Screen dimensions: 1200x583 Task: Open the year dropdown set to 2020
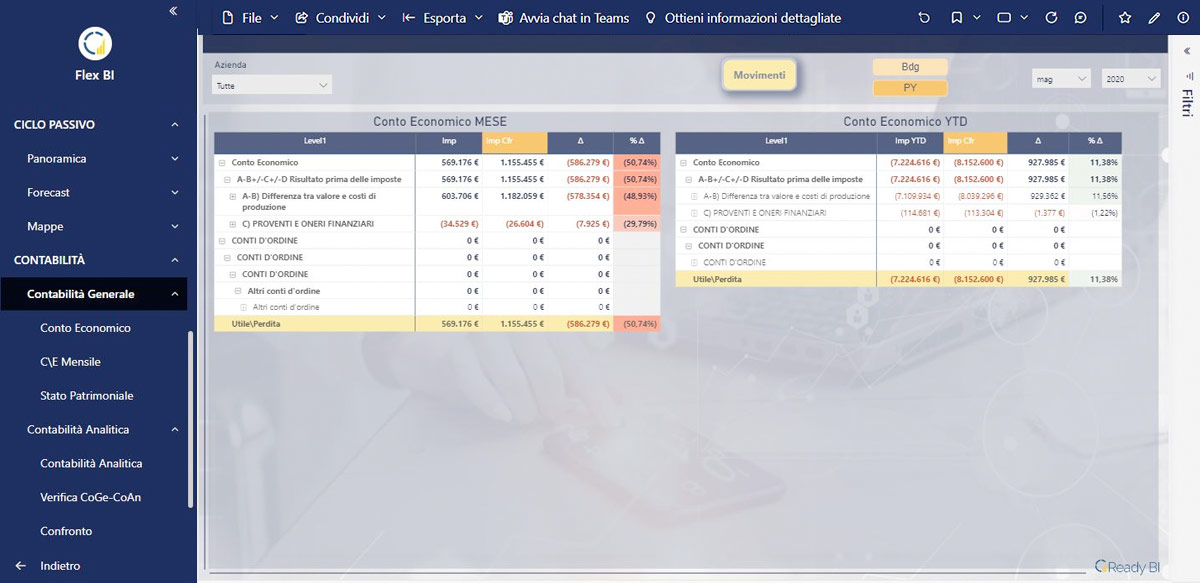pyautogui.click(x=1131, y=78)
